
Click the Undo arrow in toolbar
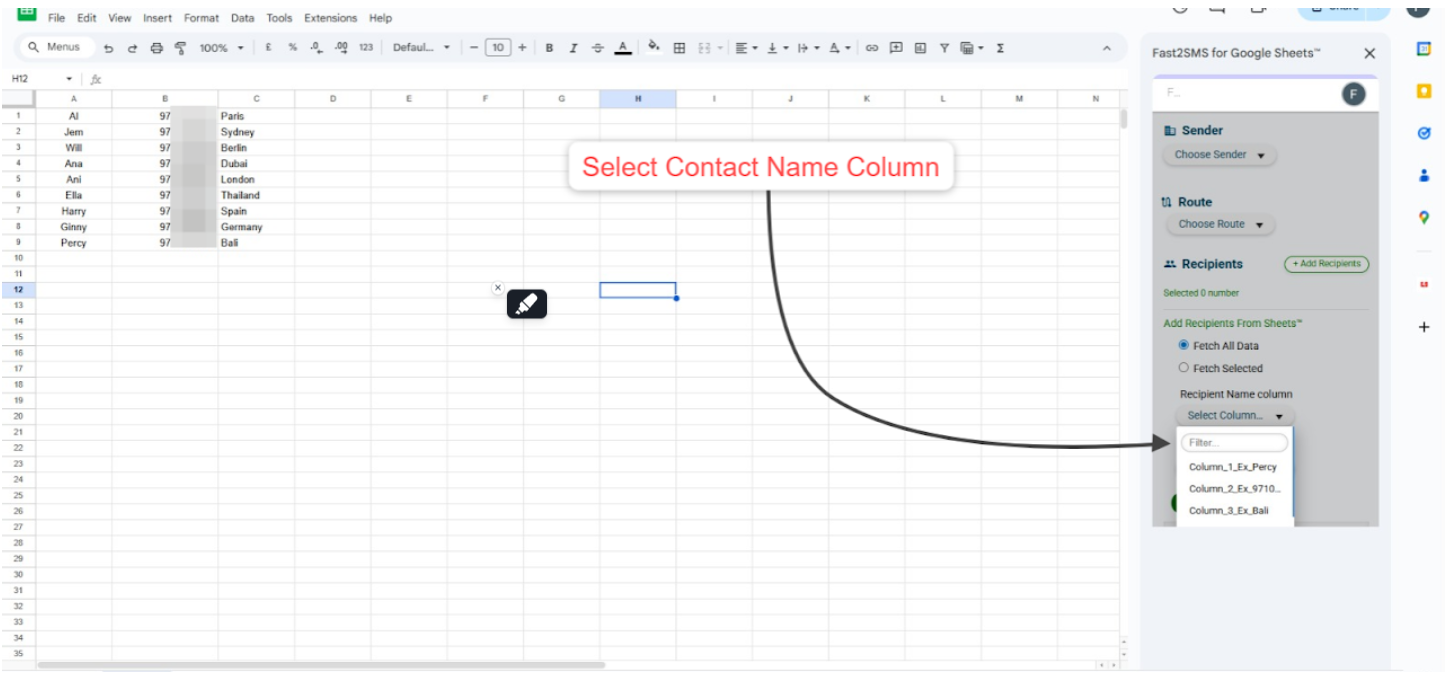(x=108, y=48)
